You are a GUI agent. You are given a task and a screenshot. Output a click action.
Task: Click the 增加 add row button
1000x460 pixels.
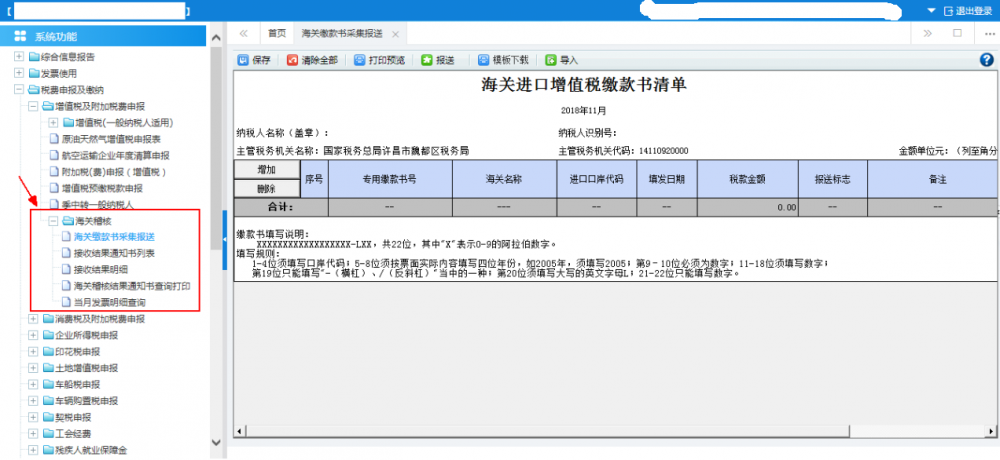(267, 170)
